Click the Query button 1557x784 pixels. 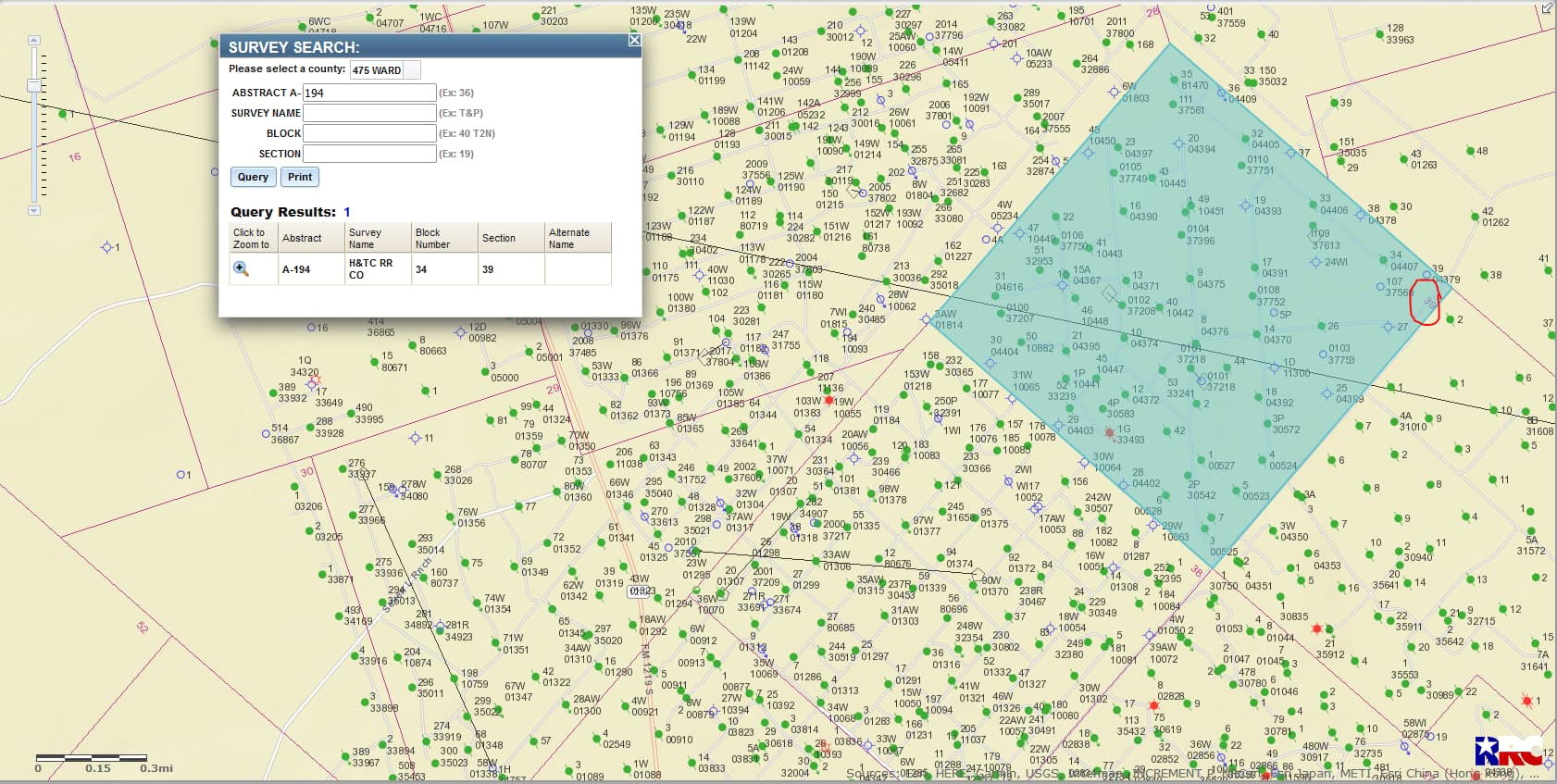coord(253,177)
